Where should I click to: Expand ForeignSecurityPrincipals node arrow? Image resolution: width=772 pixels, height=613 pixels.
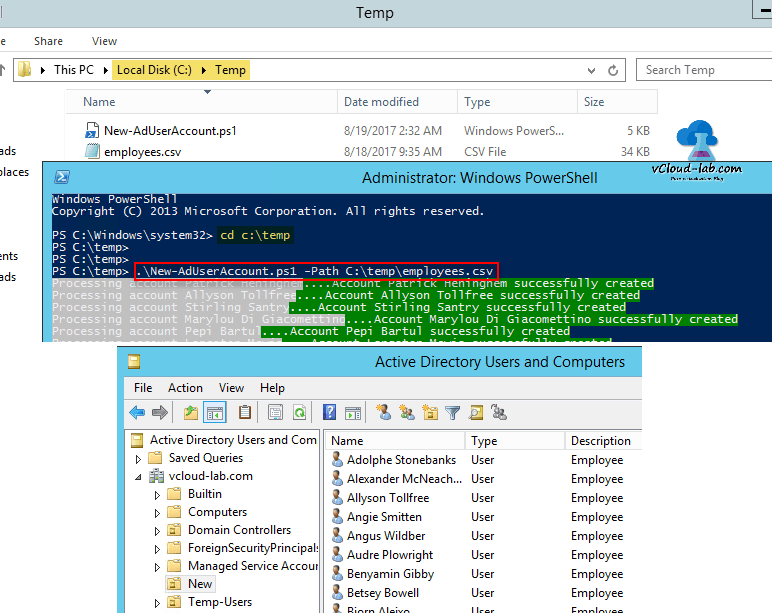157,549
